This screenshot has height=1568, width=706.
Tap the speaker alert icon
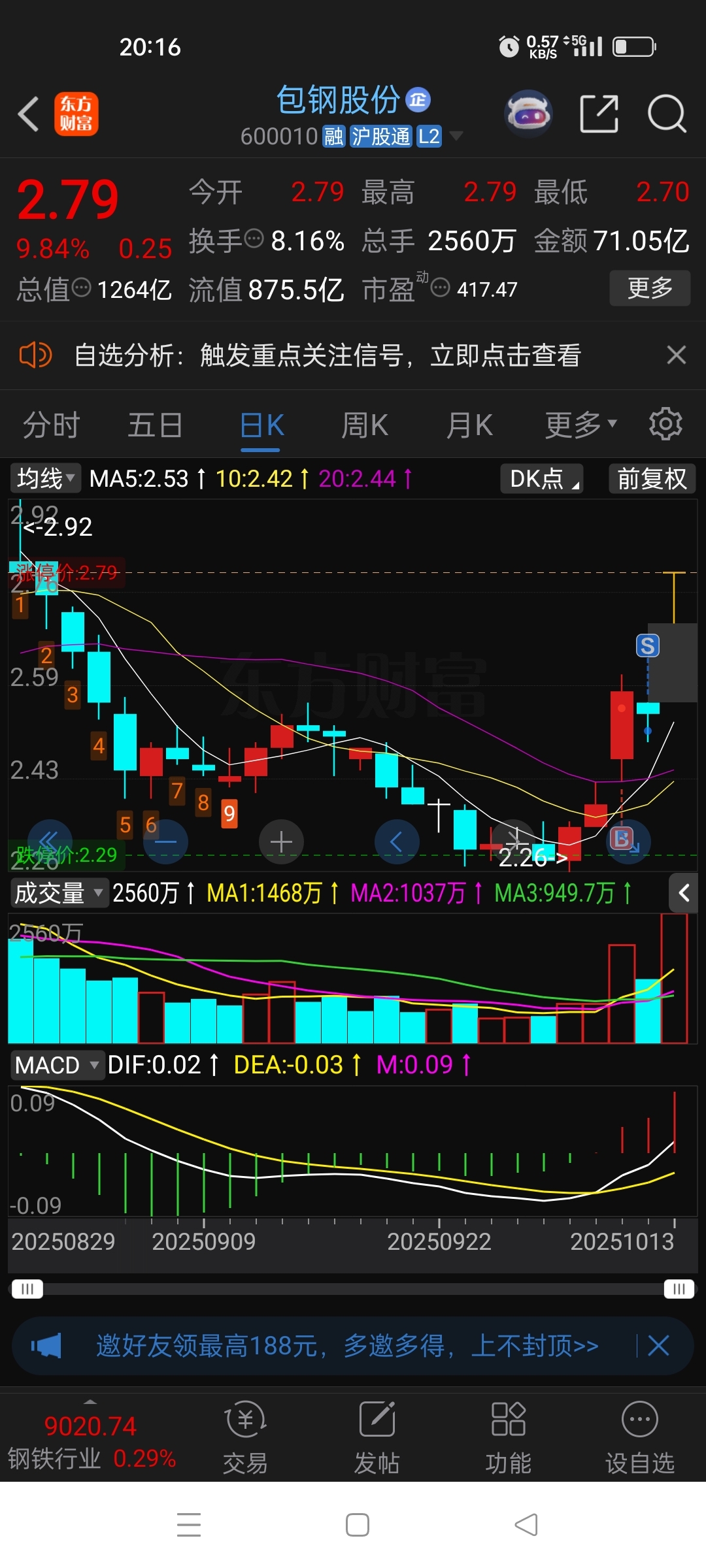35,355
